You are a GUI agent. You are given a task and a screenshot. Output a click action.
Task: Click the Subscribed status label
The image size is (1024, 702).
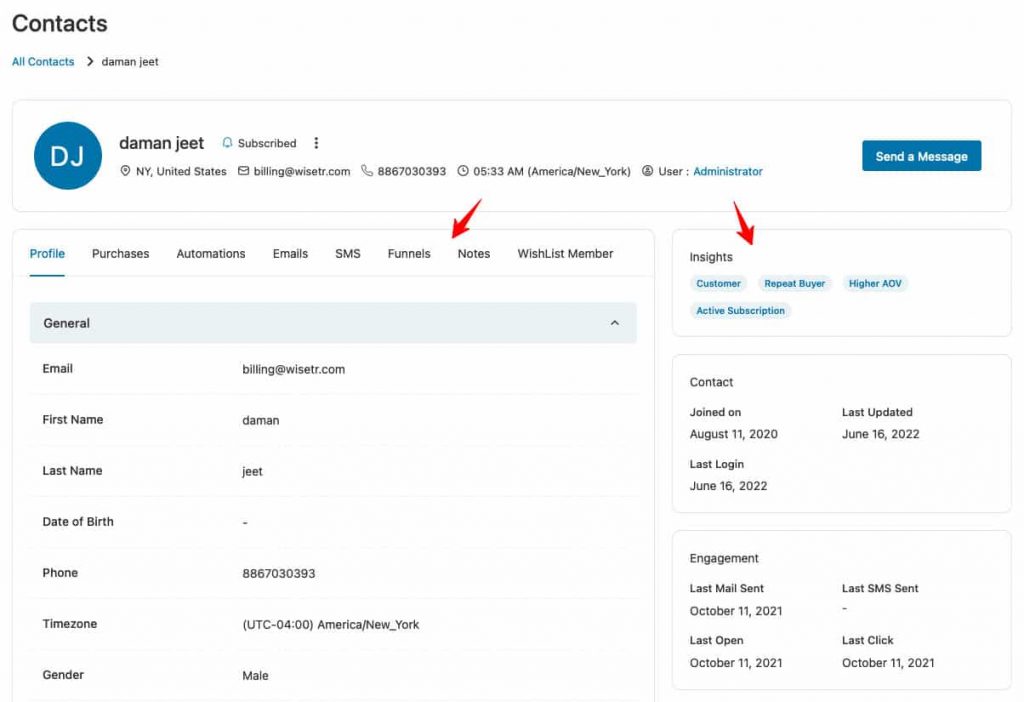pyautogui.click(x=266, y=143)
